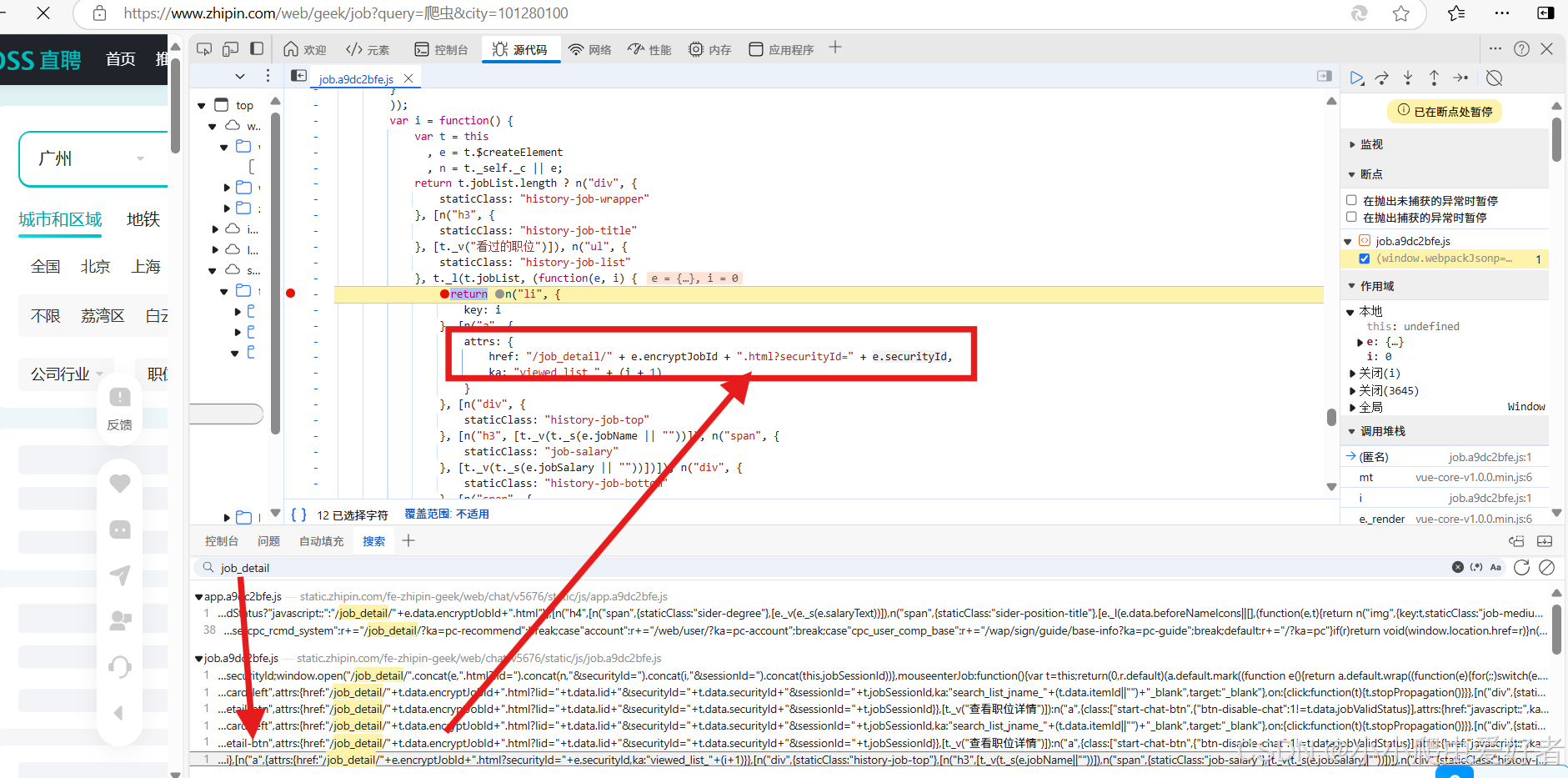Clear the search results

click(x=1547, y=567)
